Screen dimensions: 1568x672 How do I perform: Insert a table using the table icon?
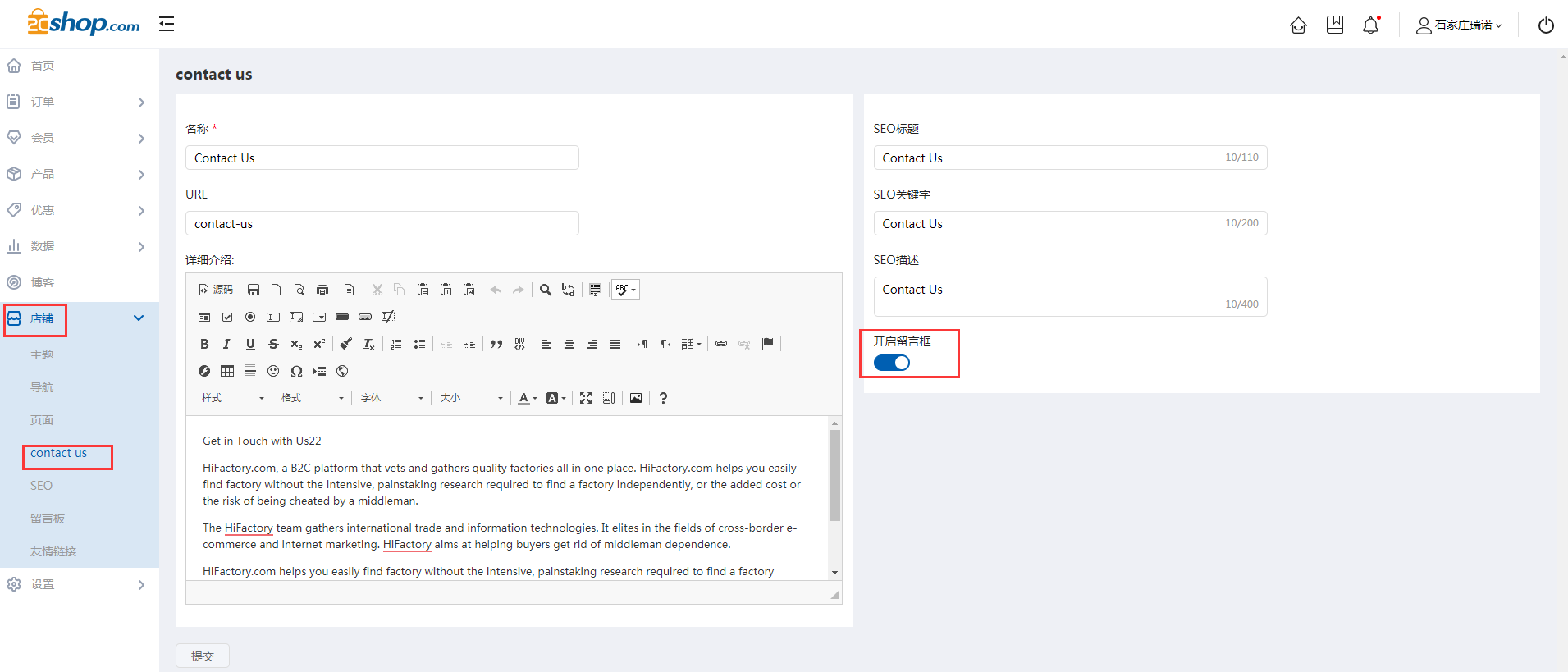tap(227, 371)
